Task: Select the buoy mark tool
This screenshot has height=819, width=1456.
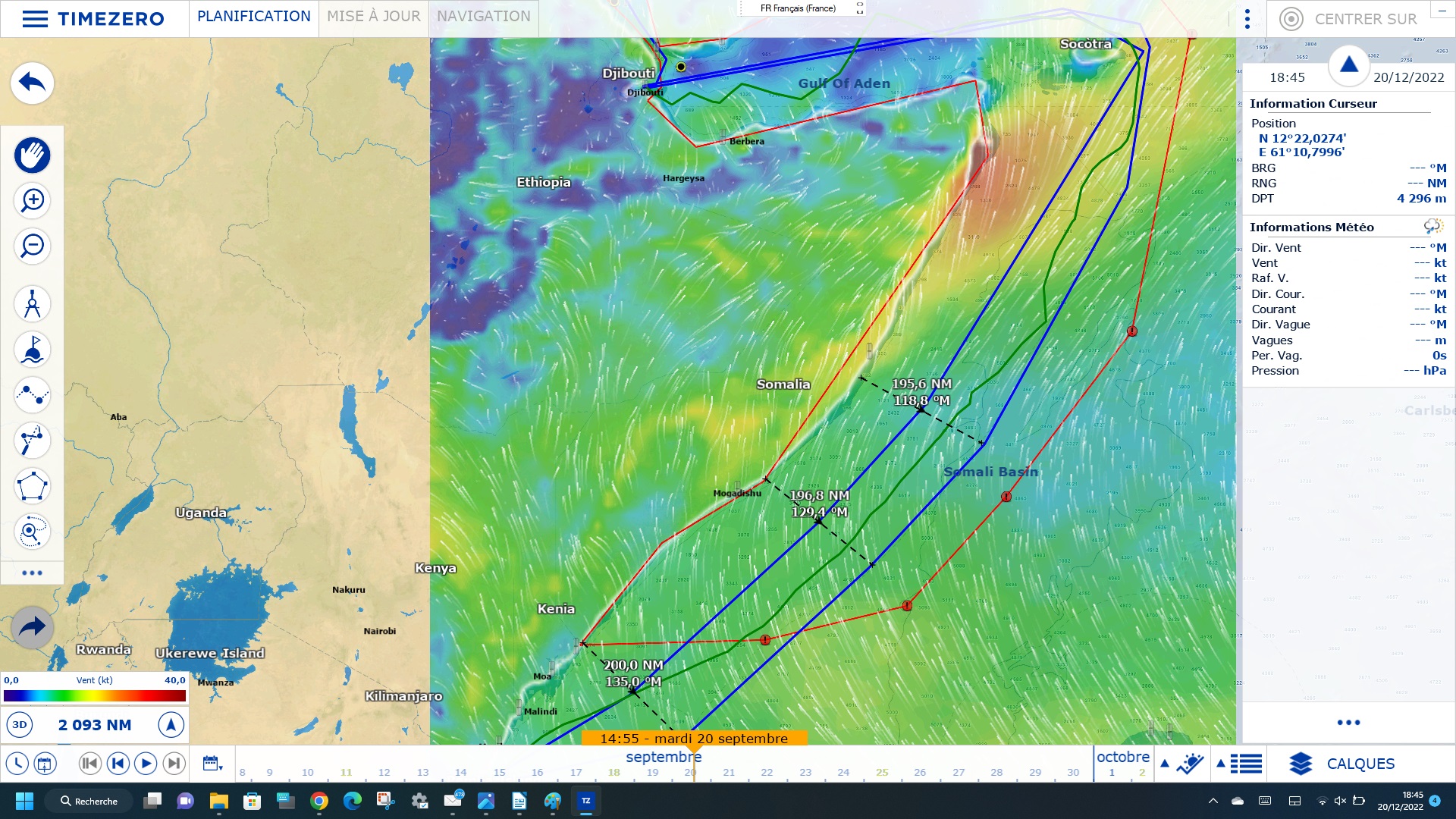Action: (32, 350)
